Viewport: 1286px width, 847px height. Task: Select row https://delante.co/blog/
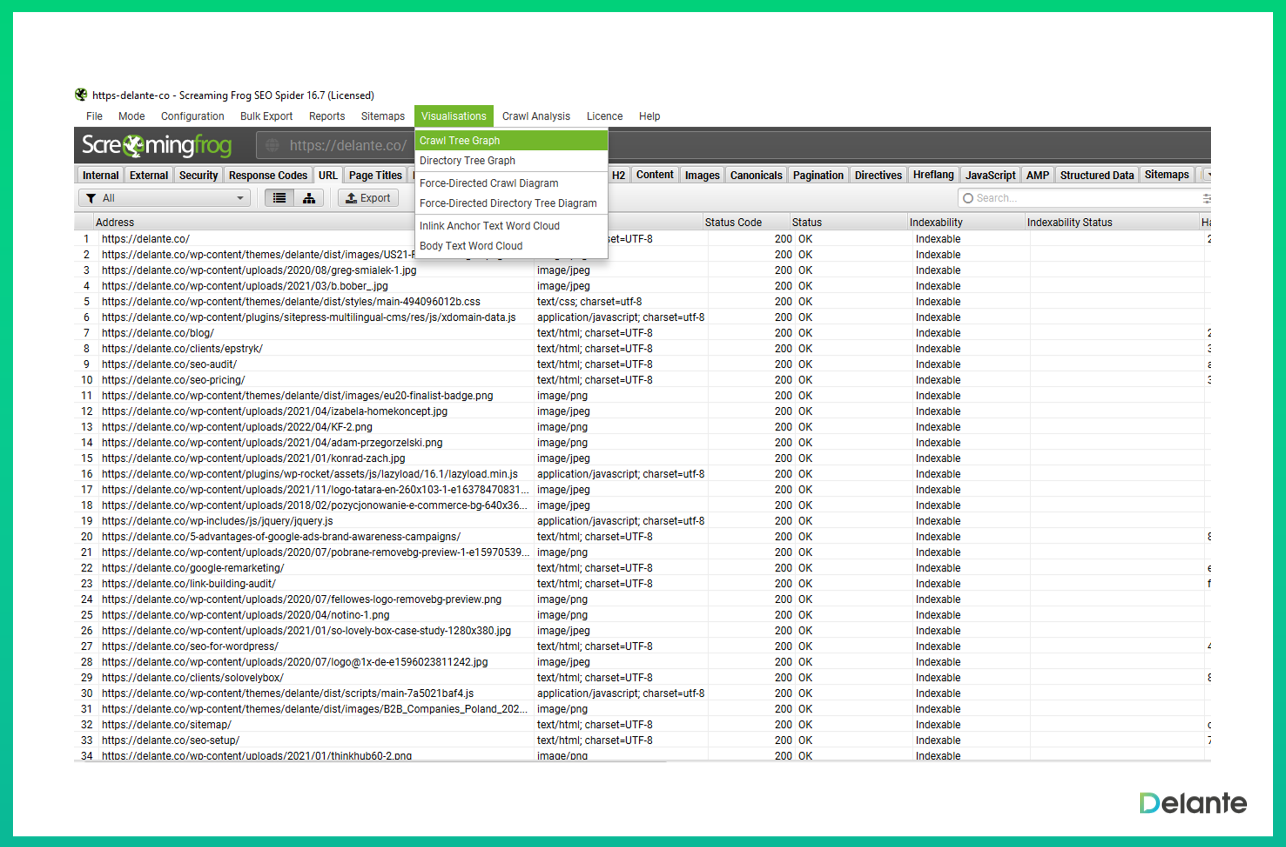coord(644,333)
